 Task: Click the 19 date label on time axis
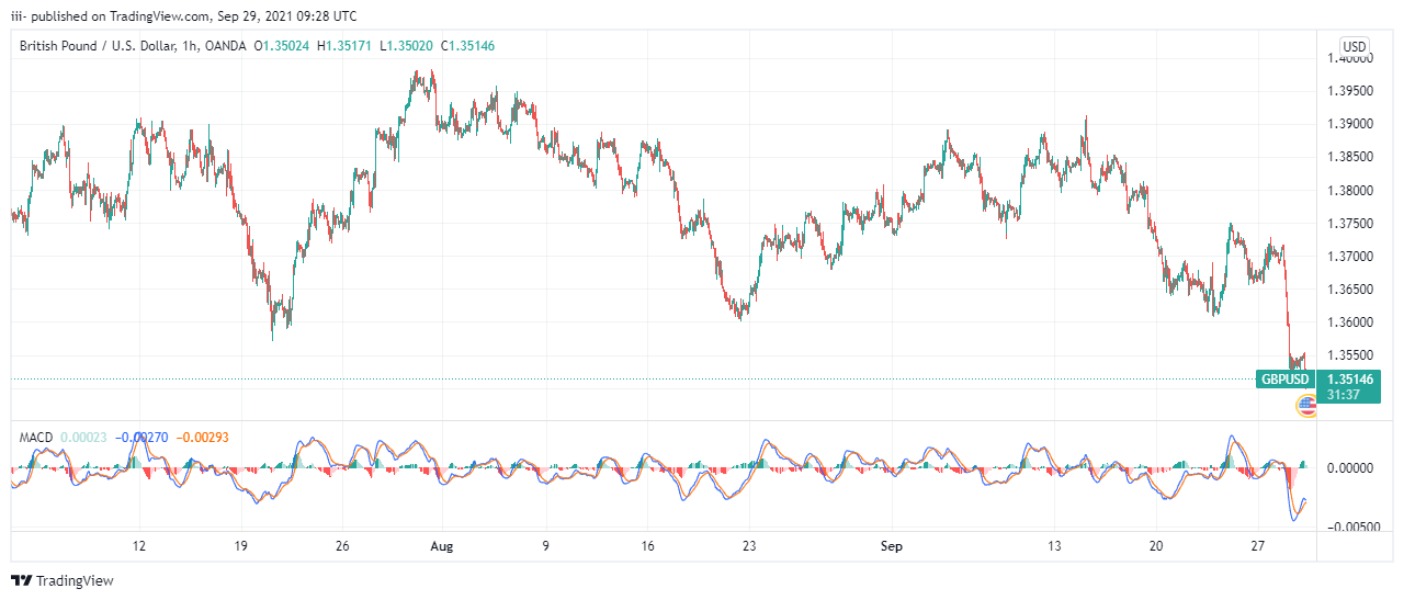[240, 546]
